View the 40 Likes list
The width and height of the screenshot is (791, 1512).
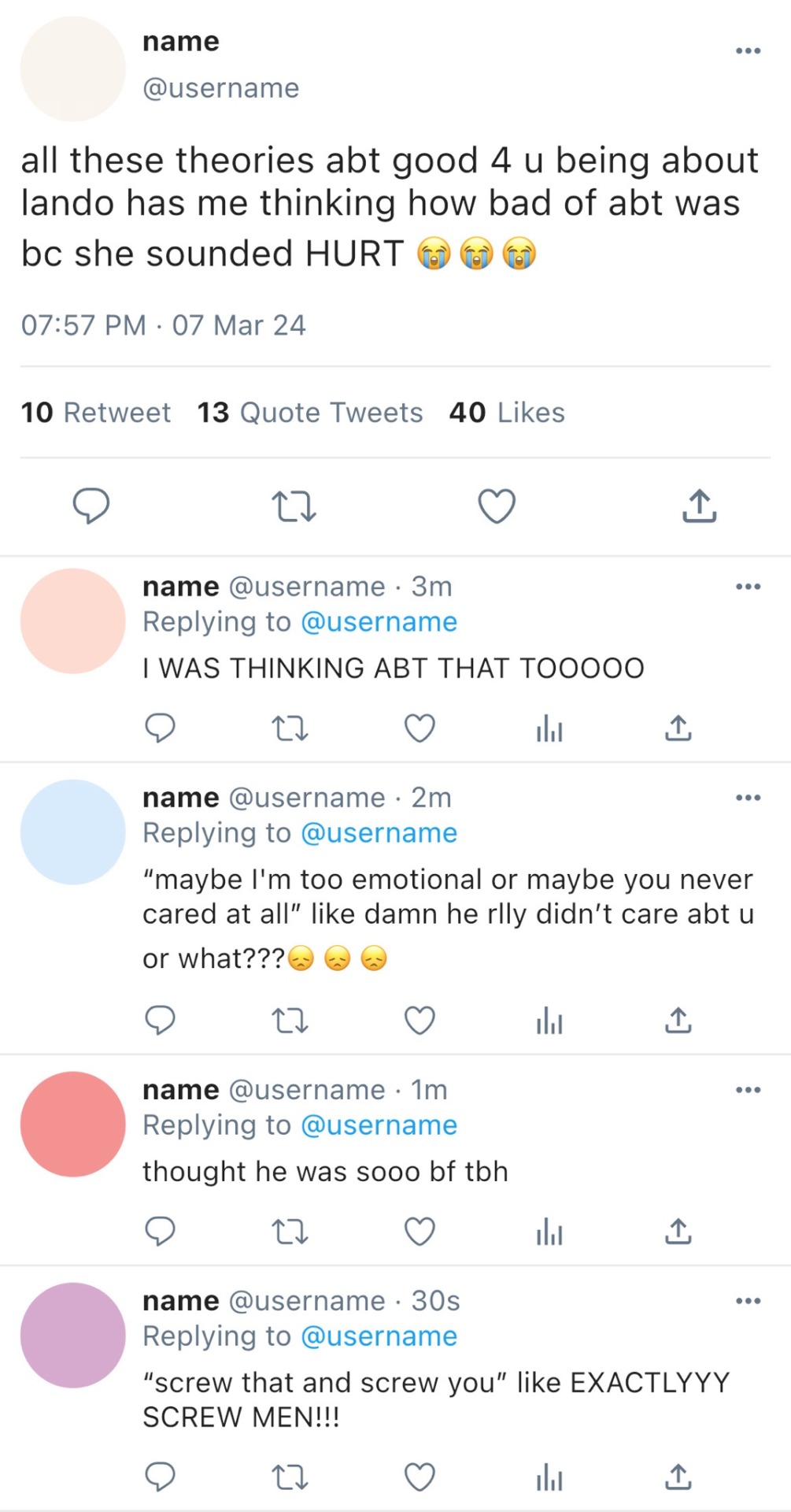coord(507,413)
